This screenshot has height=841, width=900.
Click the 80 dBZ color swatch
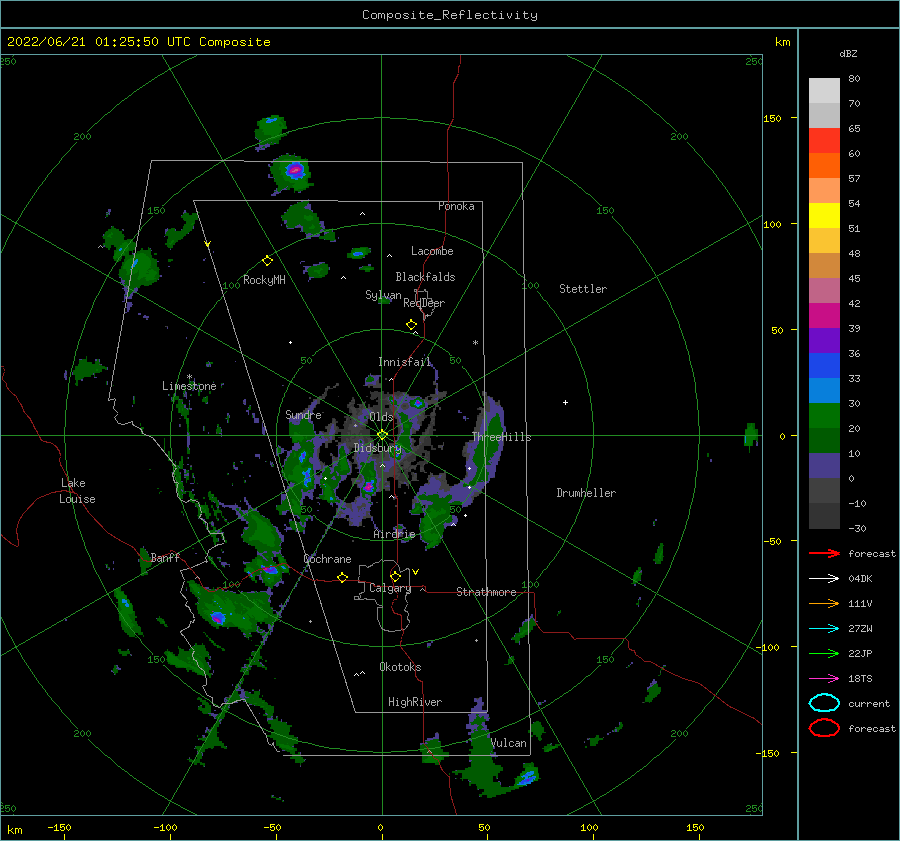824,90
